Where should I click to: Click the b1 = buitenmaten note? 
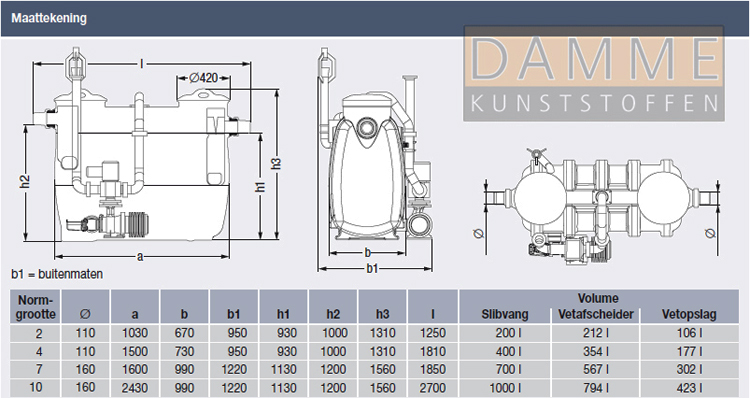[x=57, y=274]
